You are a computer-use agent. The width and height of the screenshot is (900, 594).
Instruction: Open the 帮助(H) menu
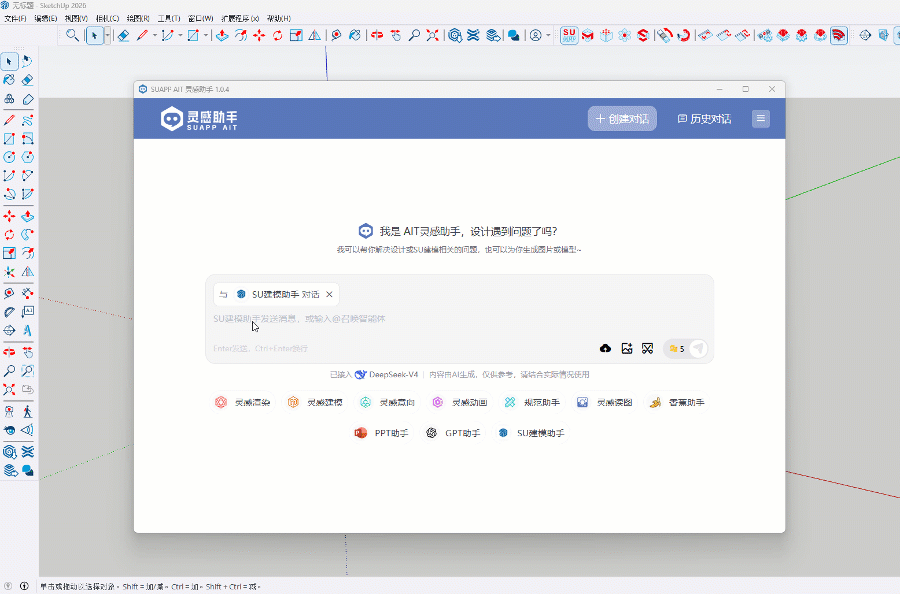278,18
